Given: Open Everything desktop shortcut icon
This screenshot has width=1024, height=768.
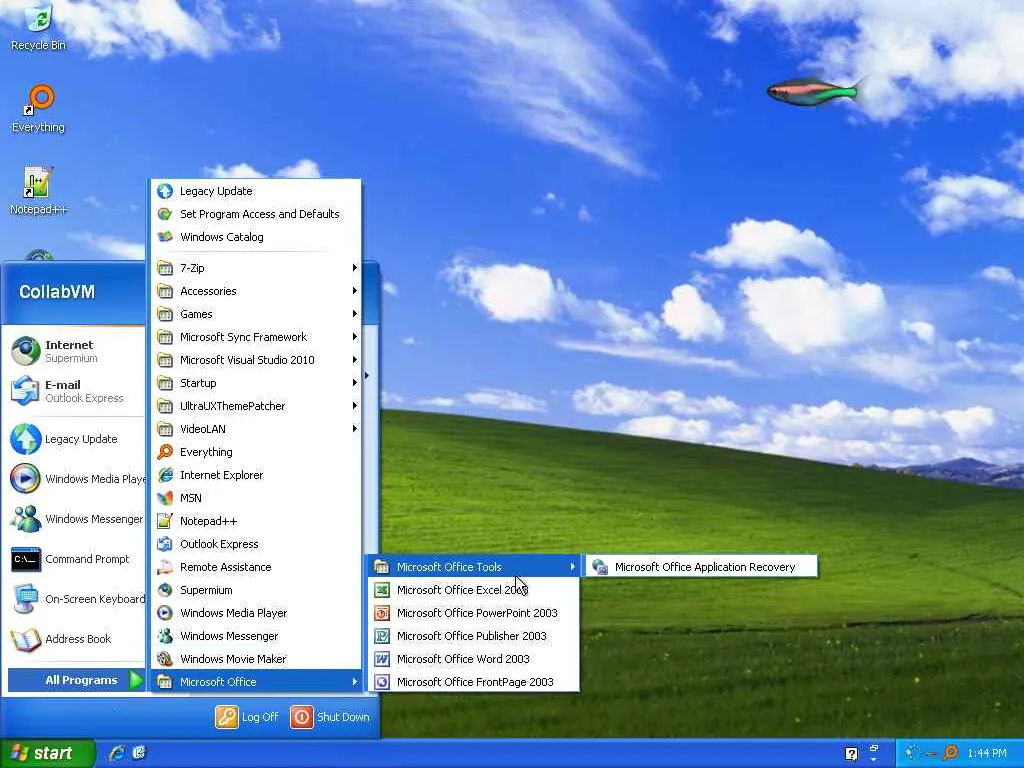Looking at the screenshot, I should [x=38, y=108].
